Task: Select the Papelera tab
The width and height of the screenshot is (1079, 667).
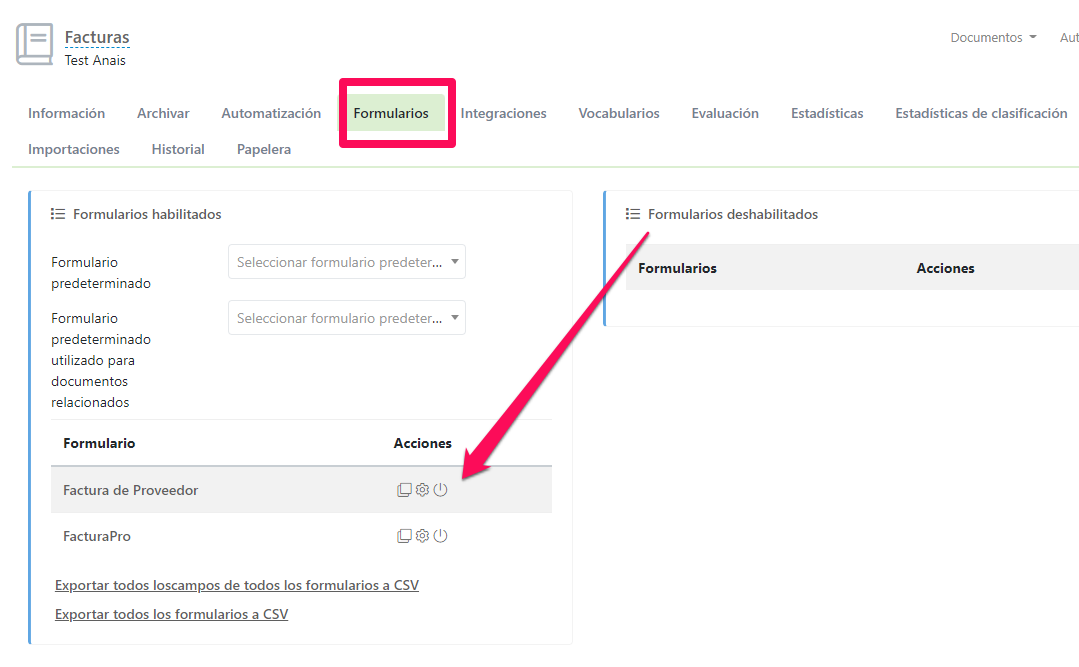Action: pyautogui.click(x=264, y=149)
